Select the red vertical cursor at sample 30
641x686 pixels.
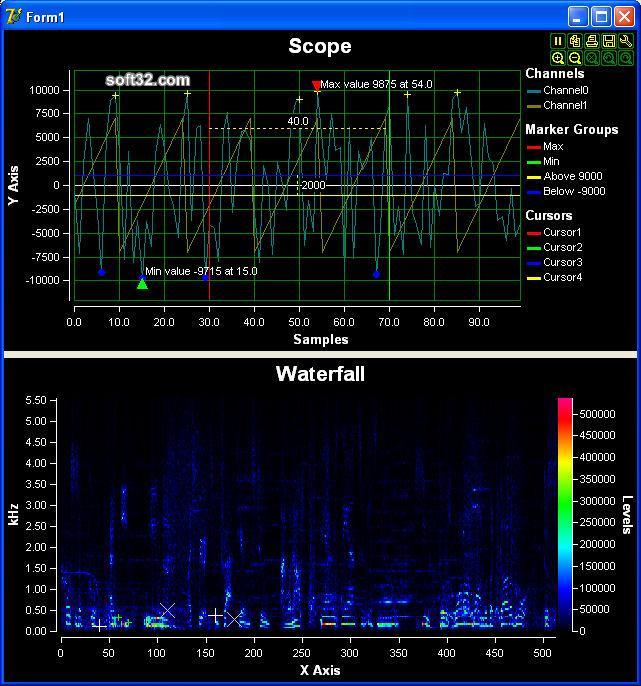pos(209,185)
